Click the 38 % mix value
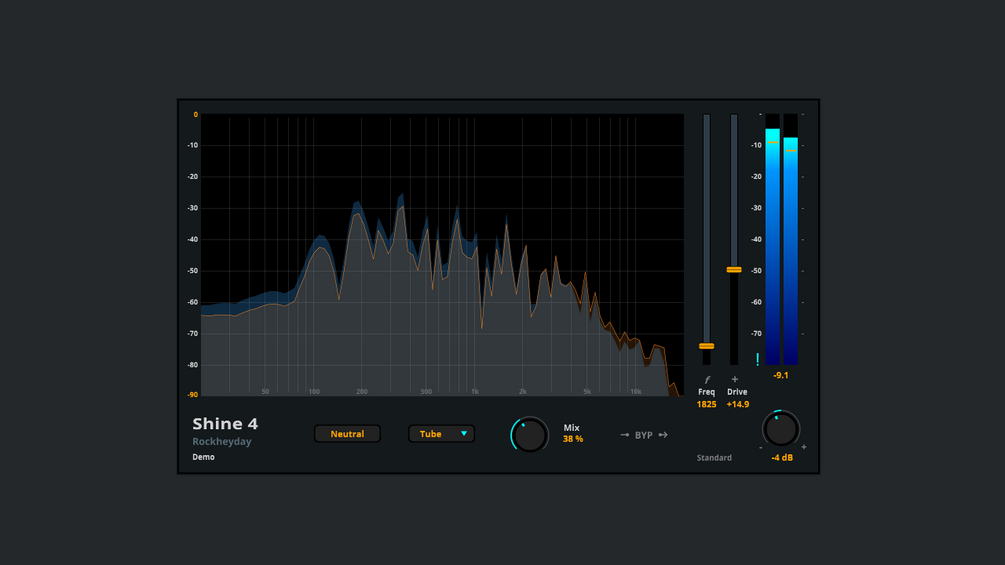 [573, 439]
